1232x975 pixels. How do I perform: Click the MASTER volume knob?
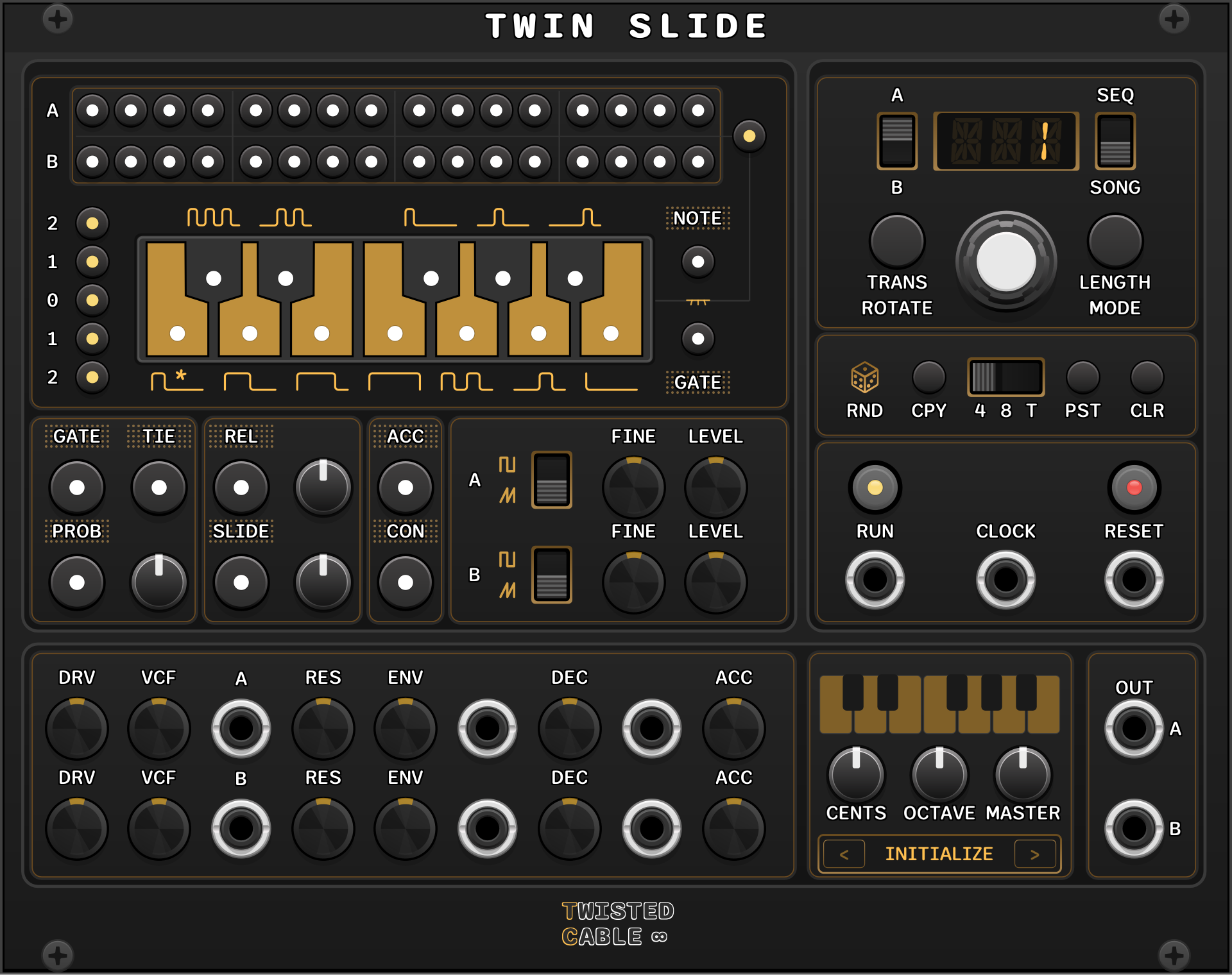(1022, 775)
